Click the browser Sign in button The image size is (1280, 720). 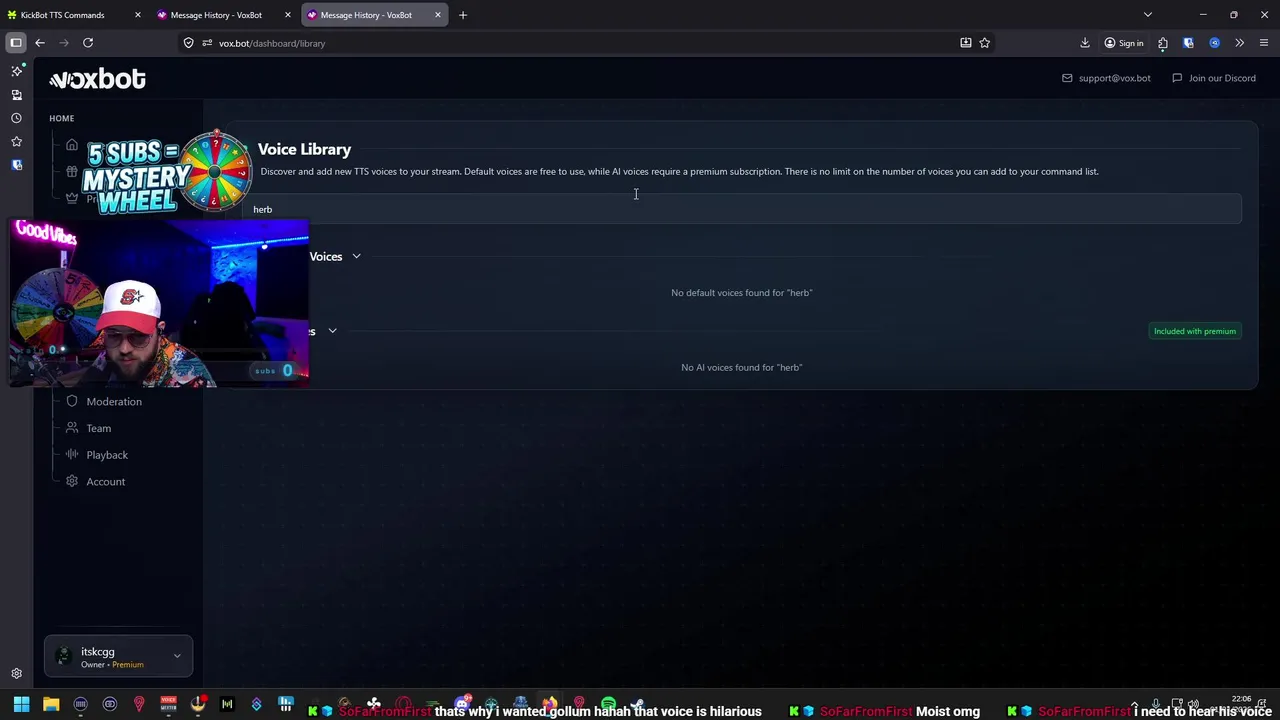[1124, 43]
